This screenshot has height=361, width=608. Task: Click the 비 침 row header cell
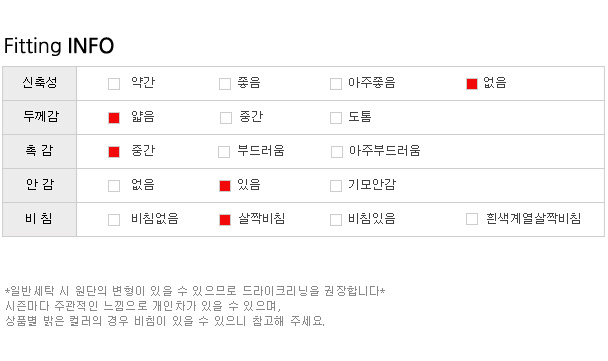pos(40,219)
